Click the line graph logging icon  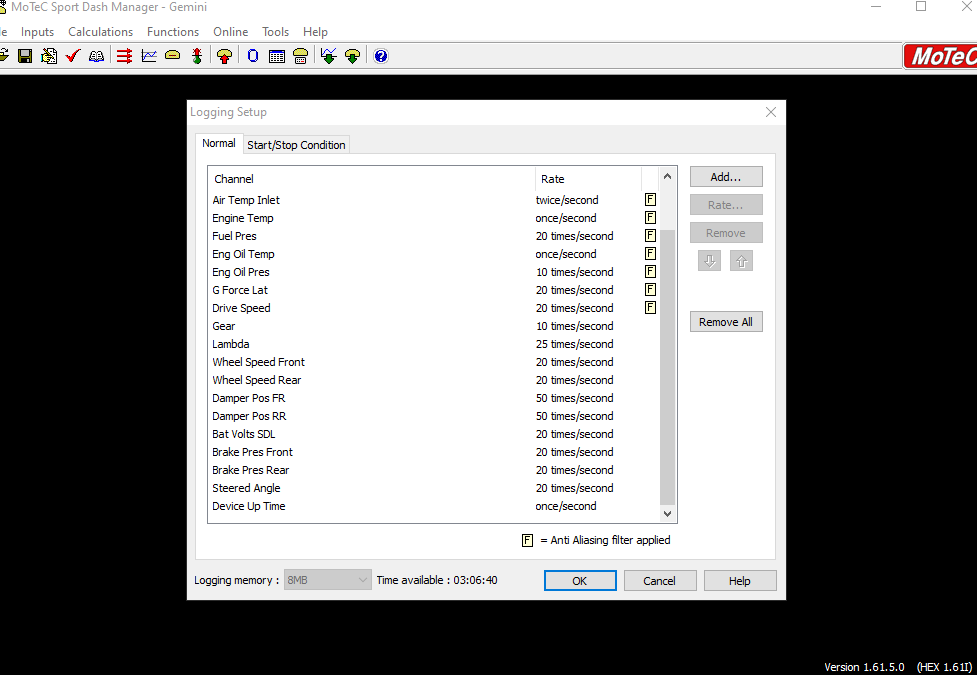(x=149, y=56)
